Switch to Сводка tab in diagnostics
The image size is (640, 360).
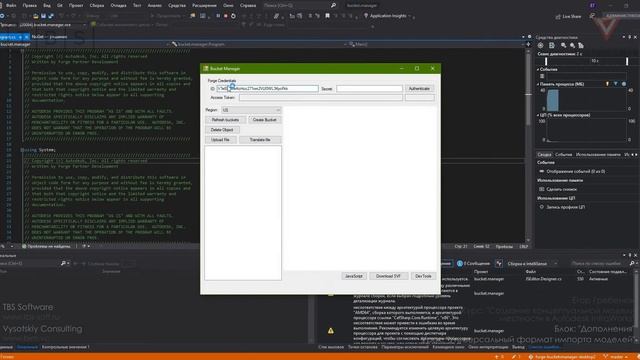tap(544, 155)
